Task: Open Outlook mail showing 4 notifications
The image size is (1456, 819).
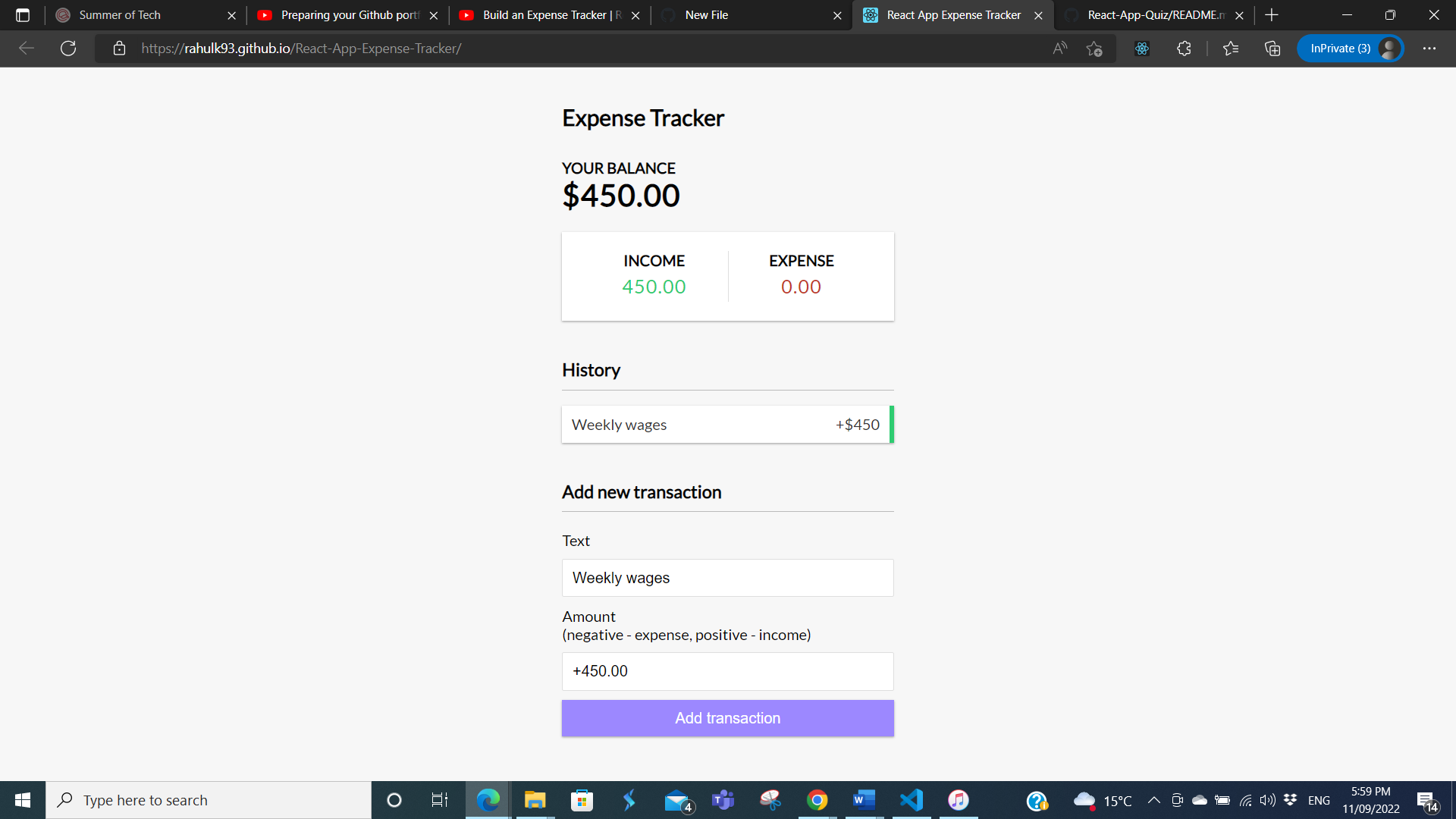Action: click(677, 799)
